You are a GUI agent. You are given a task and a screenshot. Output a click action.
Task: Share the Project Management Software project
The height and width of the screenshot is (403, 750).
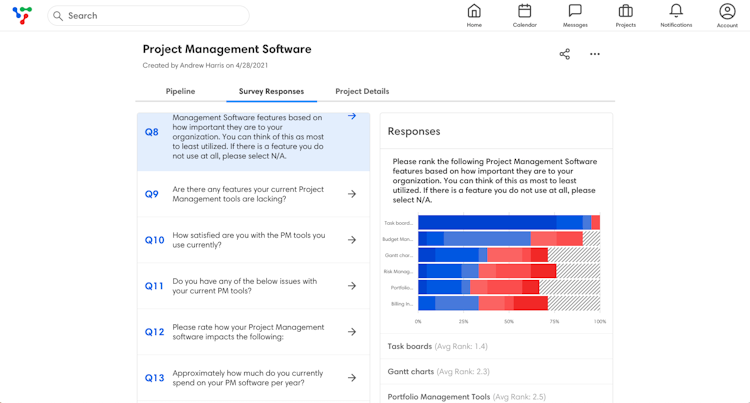click(x=564, y=54)
